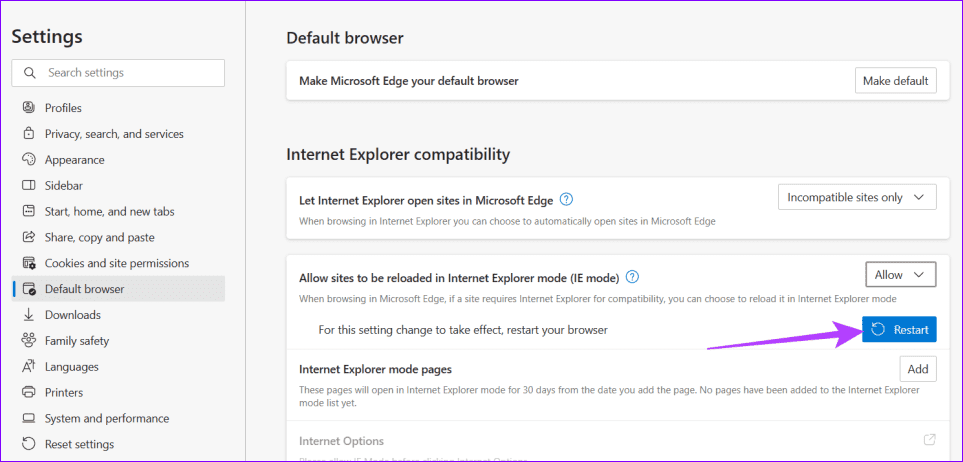Open Printers settings
The width and height of the screenshot is (963, 462).
(x=118, y=392)
